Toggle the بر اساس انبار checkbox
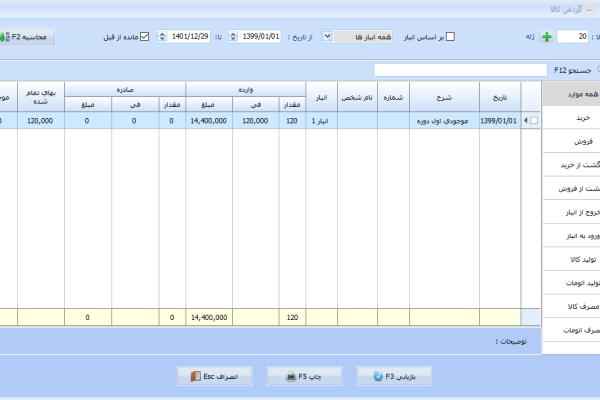Image resolution: width=600 pixels, height=400 pixels. coord(450,37)
